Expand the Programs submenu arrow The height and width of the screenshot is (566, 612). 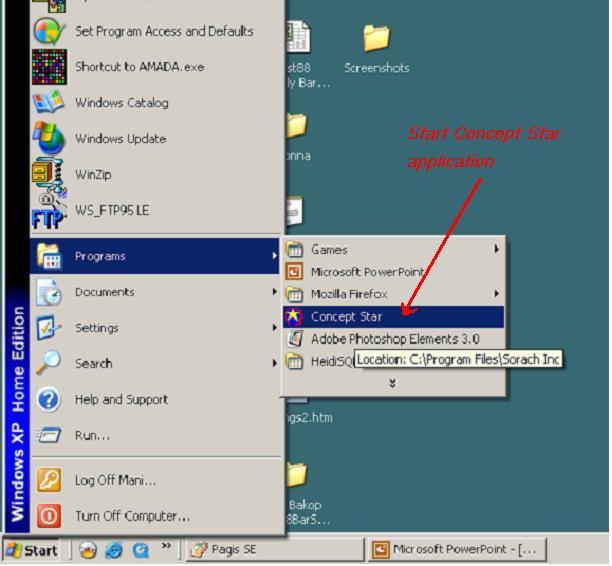[274, 256]
